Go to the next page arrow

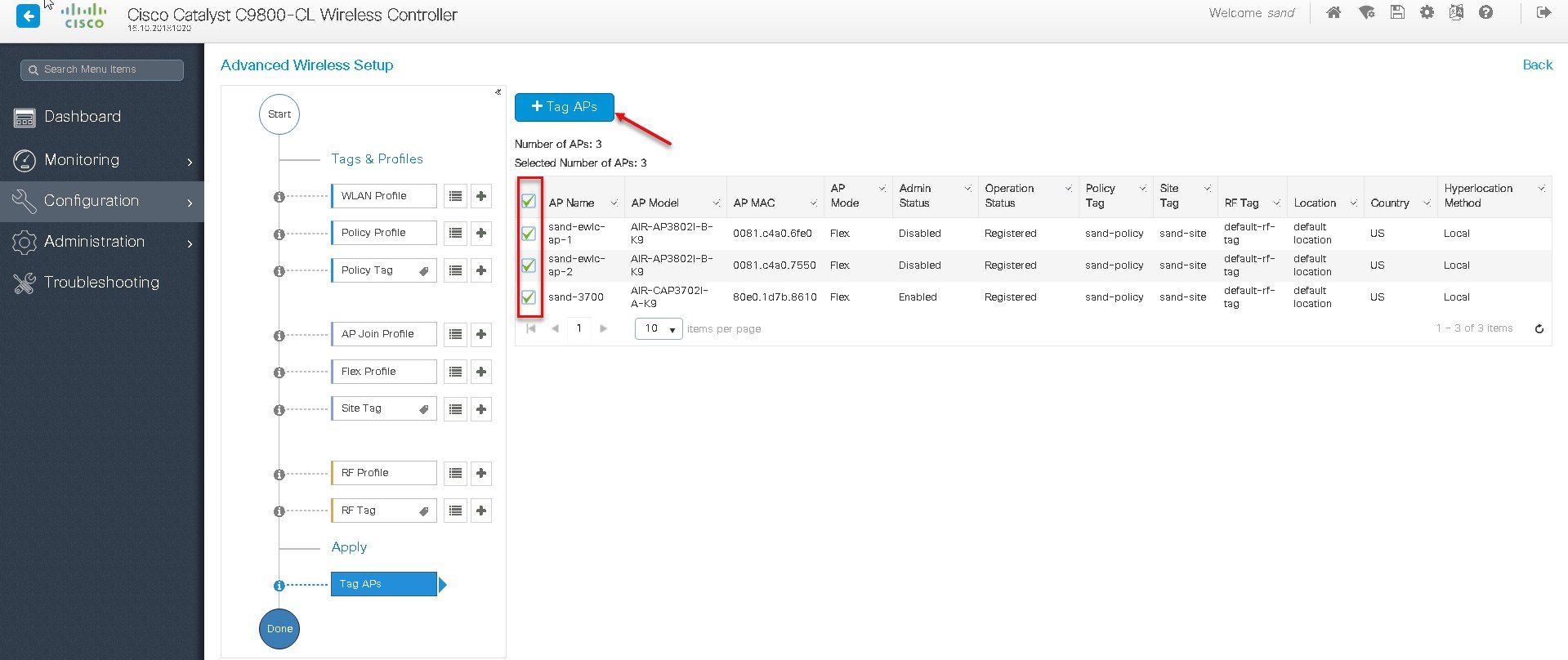click(x=604, y=328)
